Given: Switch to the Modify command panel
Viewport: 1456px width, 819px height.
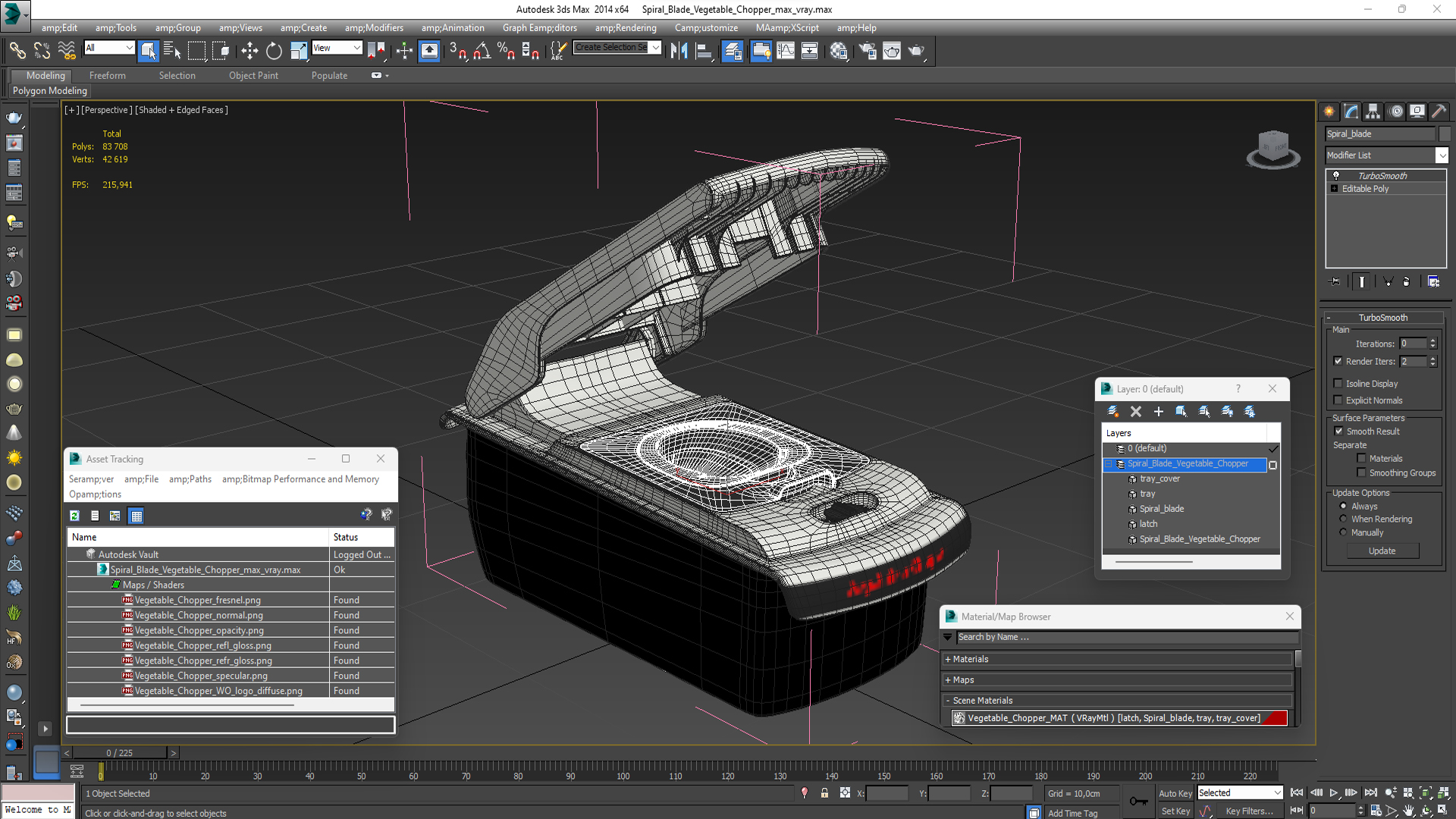Looking at the screenshot, I should click(1351, 111).
